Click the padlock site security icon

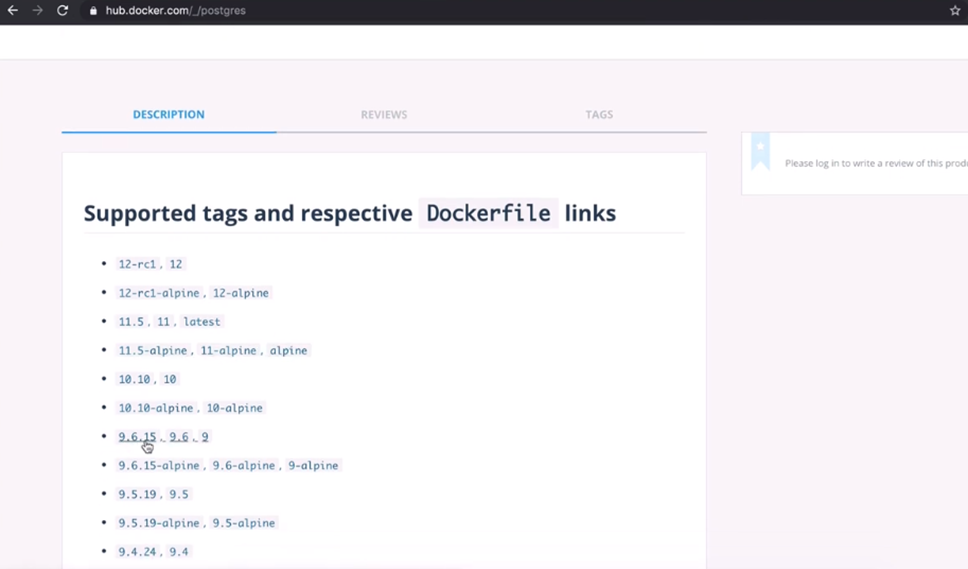[93, 10]
